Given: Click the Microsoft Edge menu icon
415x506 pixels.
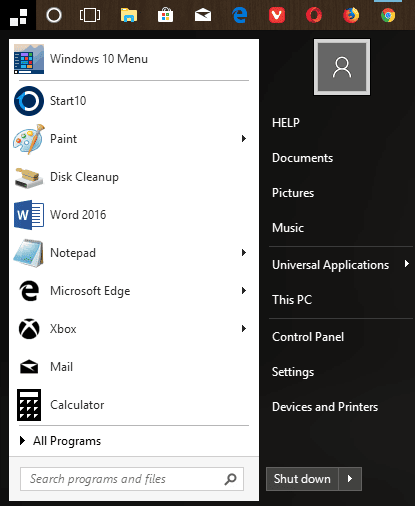Looking at the screenshot, I should click(x=29, y=291).
